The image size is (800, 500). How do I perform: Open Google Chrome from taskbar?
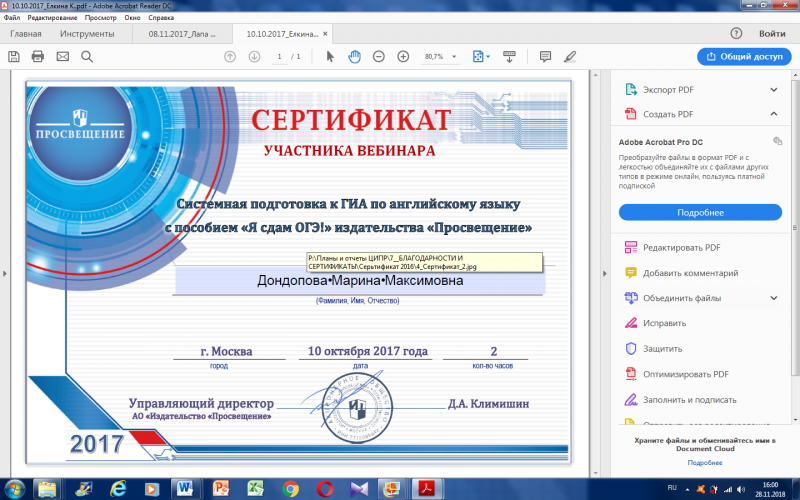click(x=290, y=489)
